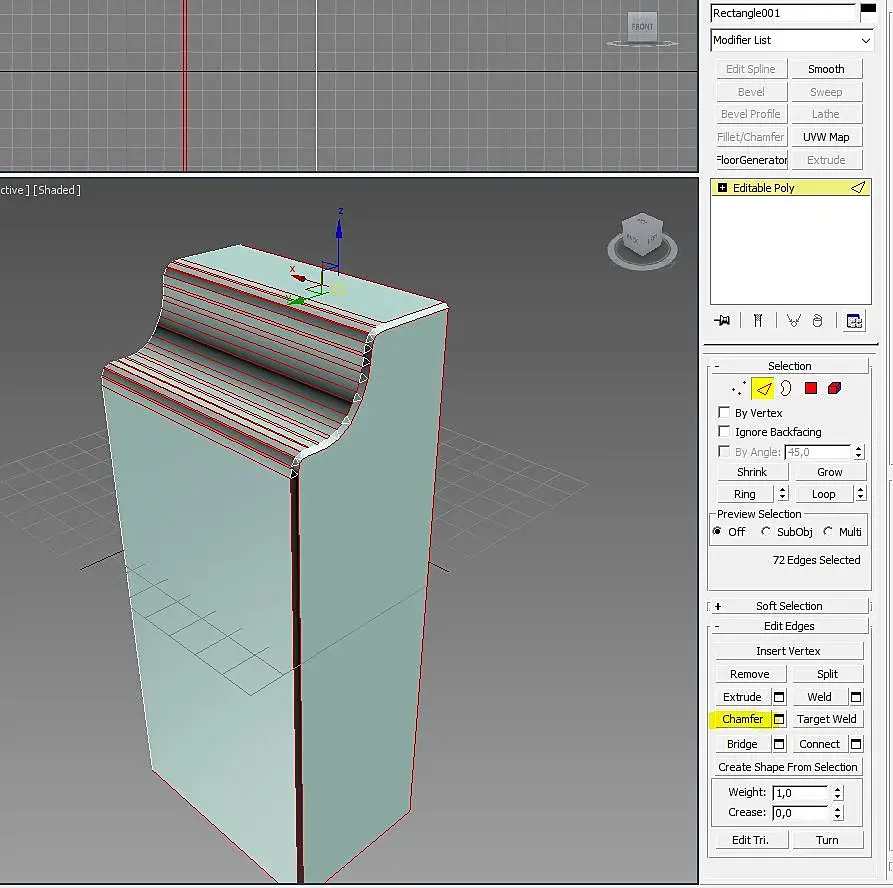The image size is (893, 888).
Task: Adjust the Crease spinner arrows
Action: (x=837, y=813)
